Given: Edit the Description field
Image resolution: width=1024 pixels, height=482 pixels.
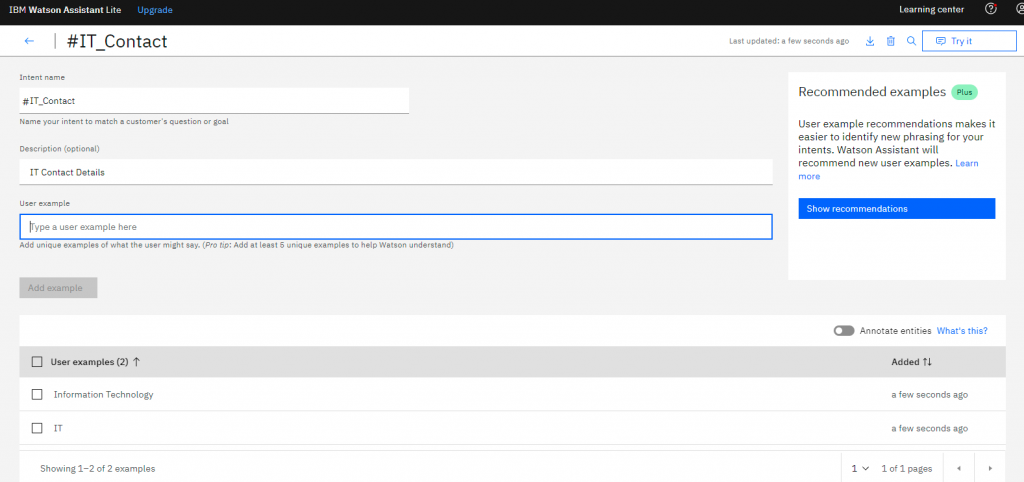Looking at the screenshot, I should [396, 172].
